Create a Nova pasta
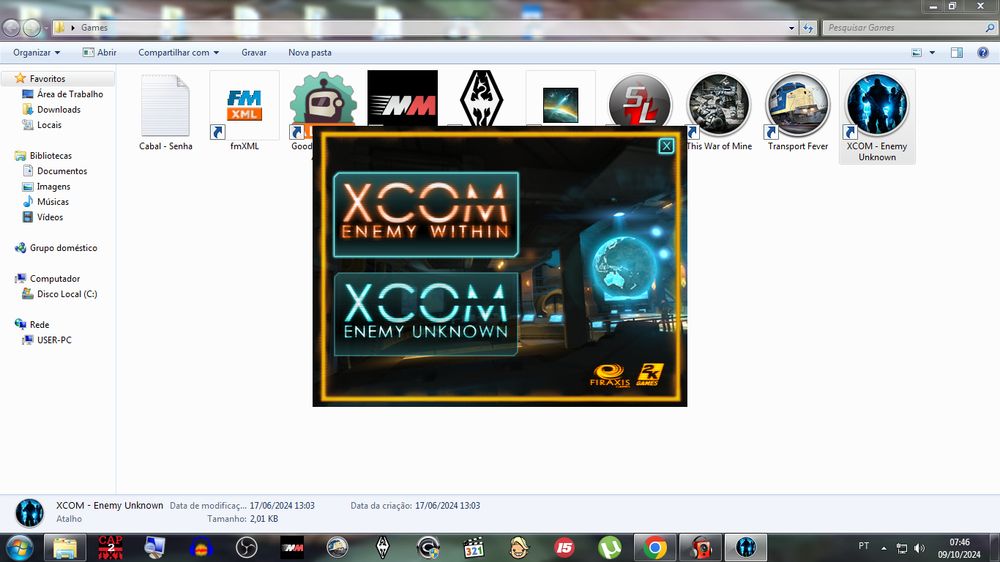Viewport: 1000px width, 562px height. point(309,52)
